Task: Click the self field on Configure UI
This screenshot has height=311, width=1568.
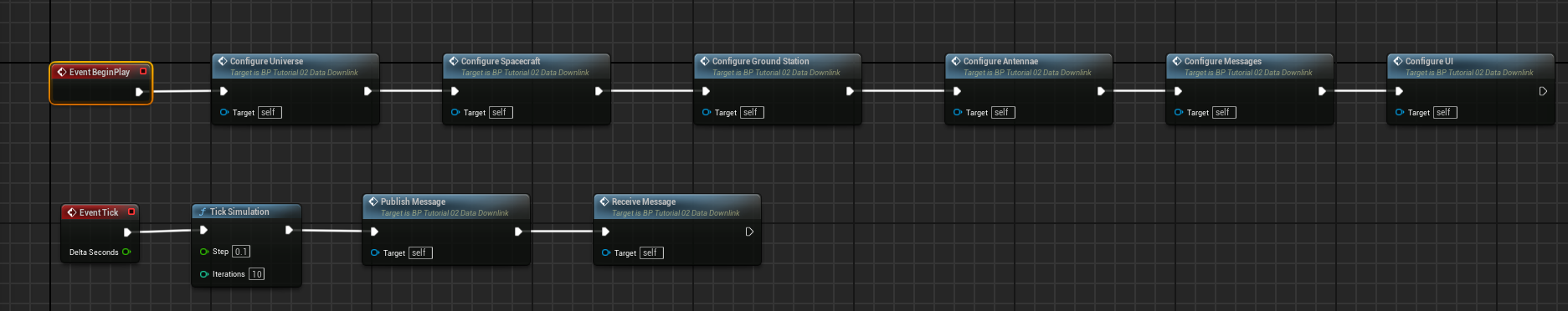Action: (x=1445, y=112)
